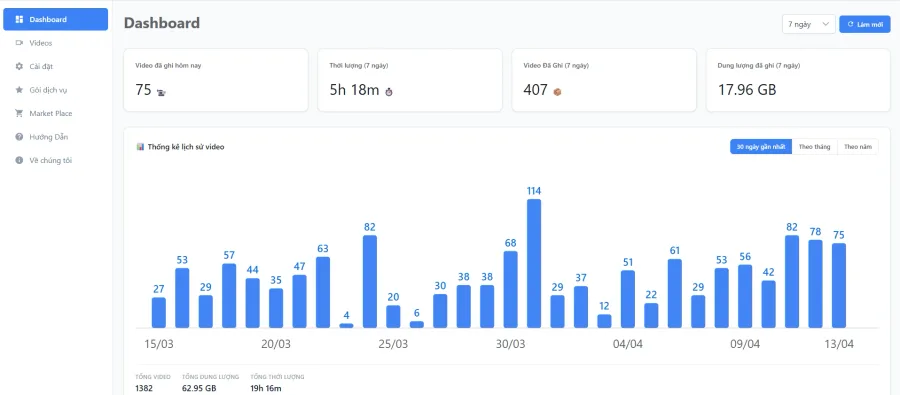Click the Thống kê lịch sử video title
900x395 pixels.
coord(186,147)
